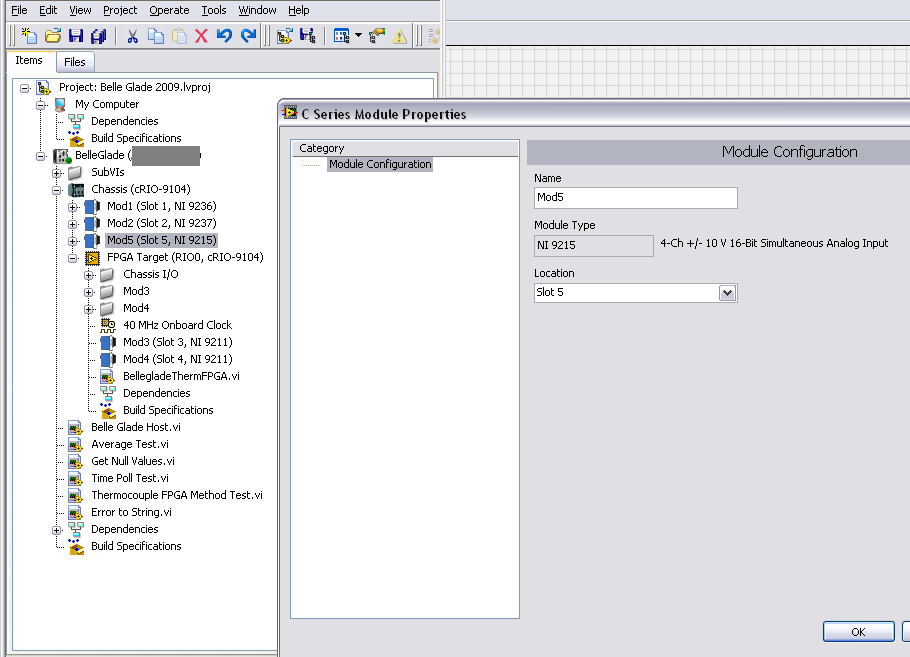Click the Mod1 module icon in the tree

[92, 206]
